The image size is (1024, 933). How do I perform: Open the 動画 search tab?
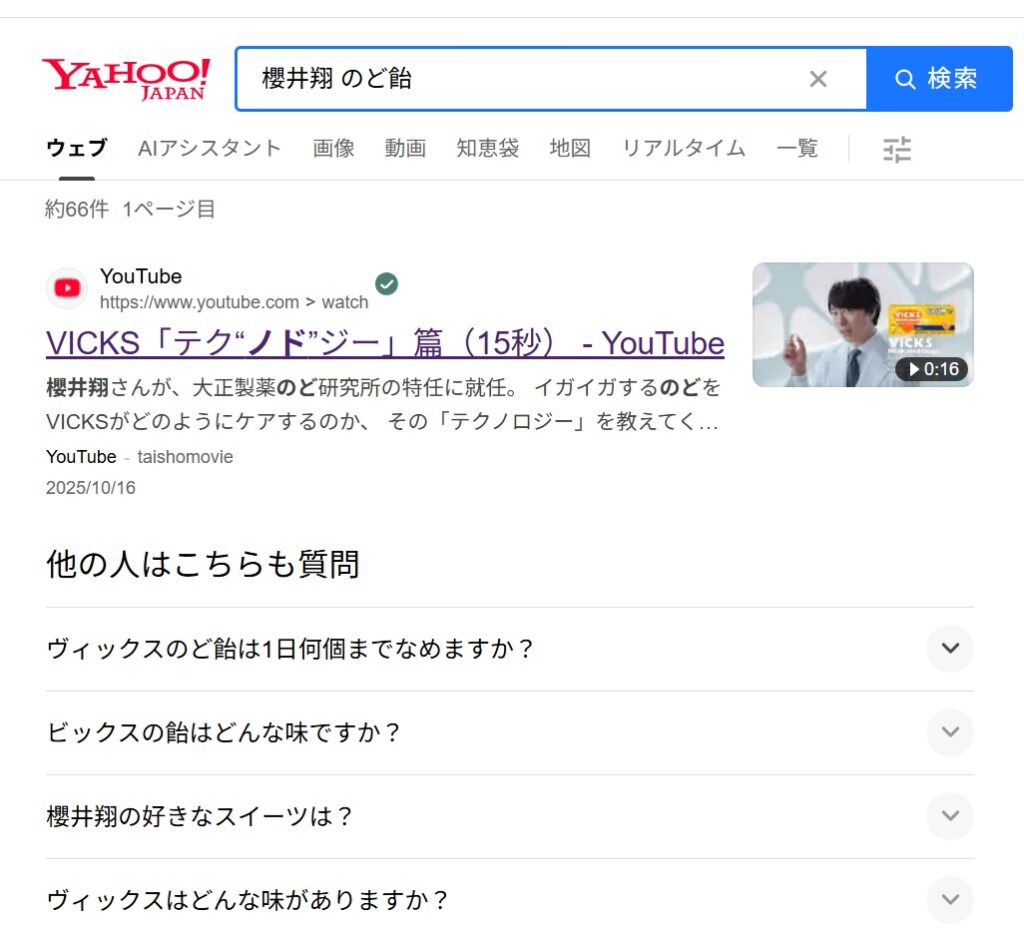405,149
